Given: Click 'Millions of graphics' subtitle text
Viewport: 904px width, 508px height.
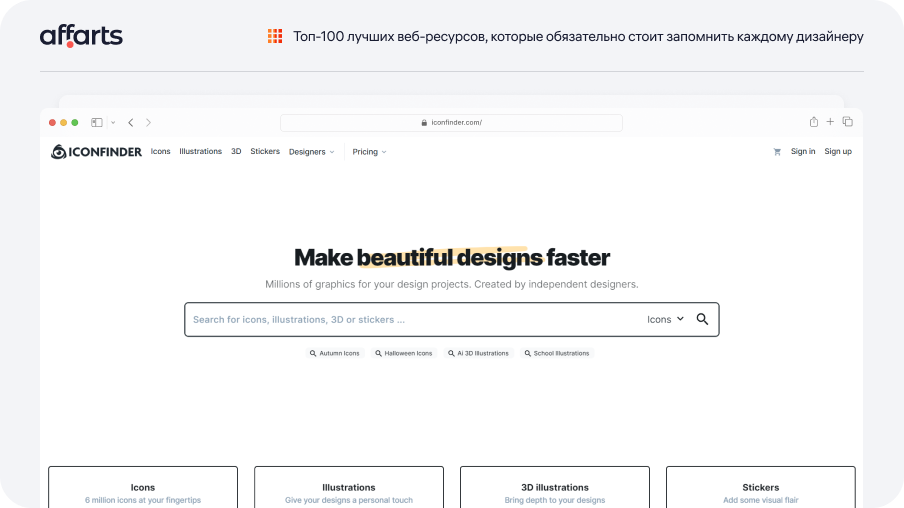Looking at the screenshot, I should click(452, 284).
